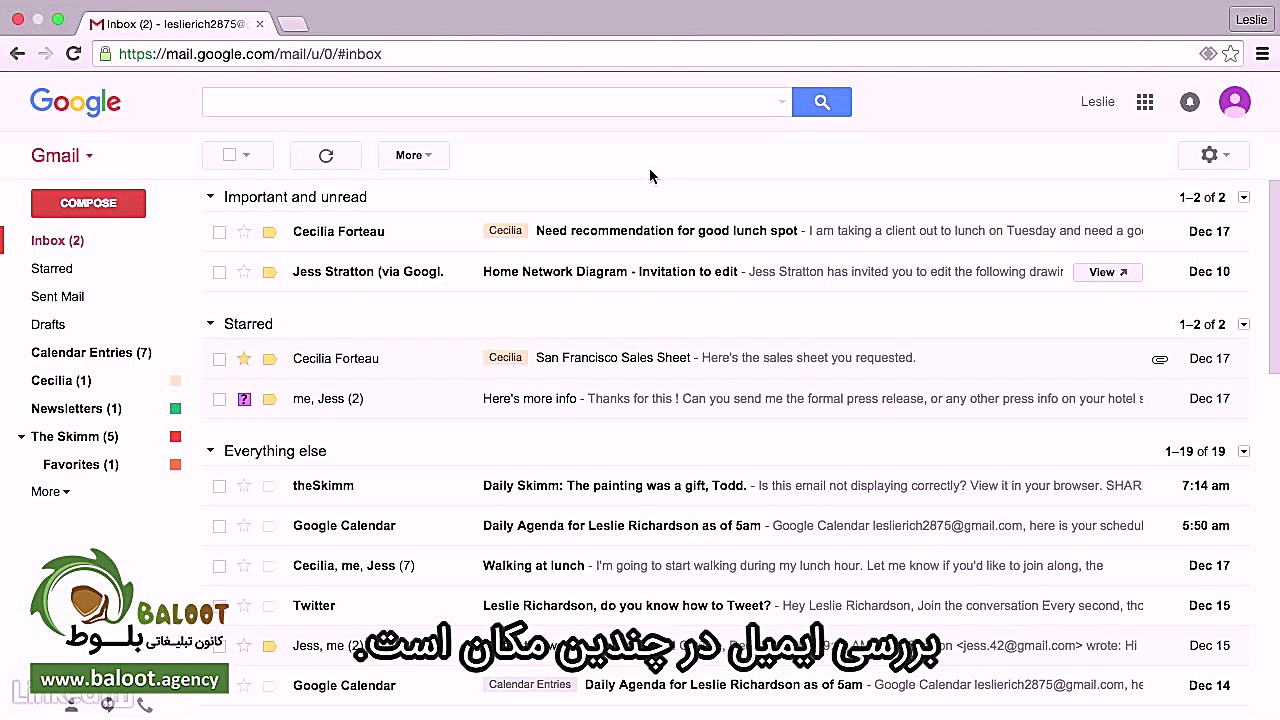This screenshot has width=1280, height=720.
Task: Click the red COMPOSE button
Action: coord(88,203)
